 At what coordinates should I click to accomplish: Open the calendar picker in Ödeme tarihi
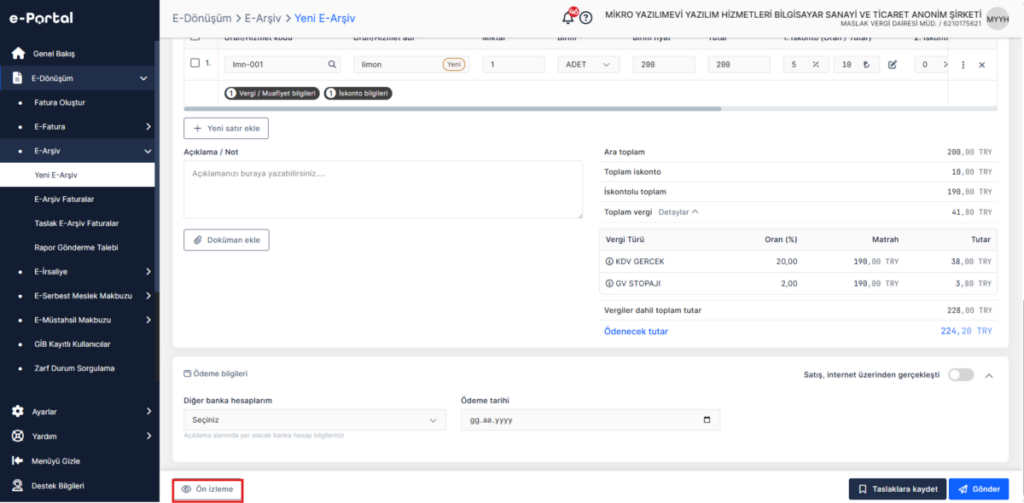click(707, 420)
